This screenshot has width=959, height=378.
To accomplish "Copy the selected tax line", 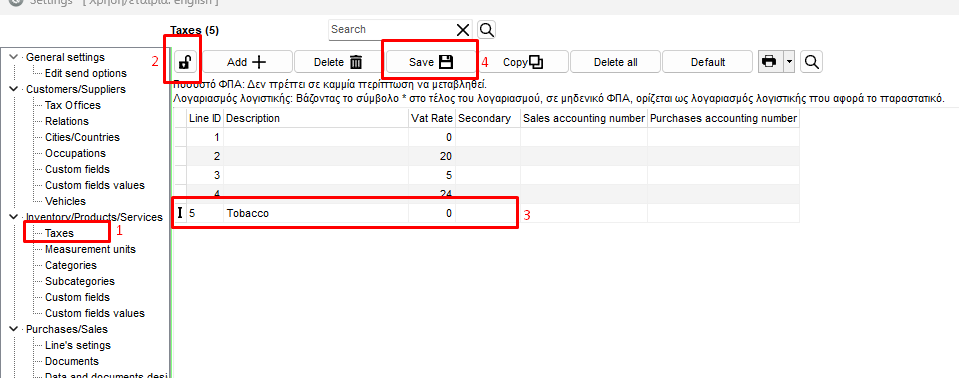I will point(523,62).
